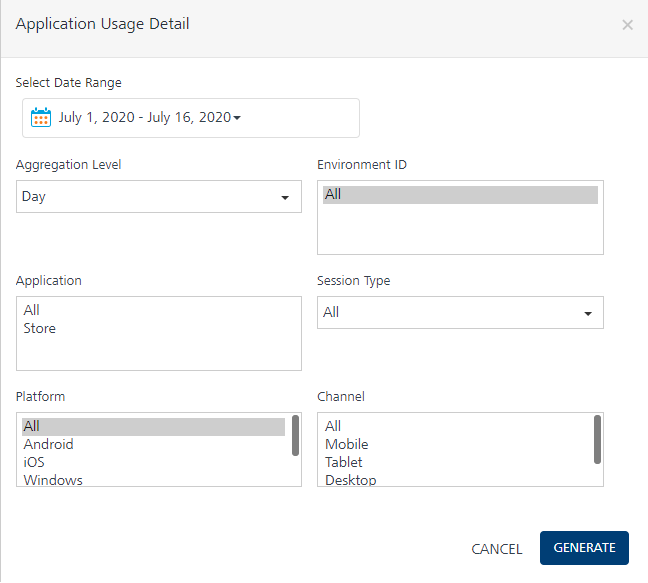Choose iOS in the Platform list
Screen dimensions: 648x583
(x=34, y=463)
